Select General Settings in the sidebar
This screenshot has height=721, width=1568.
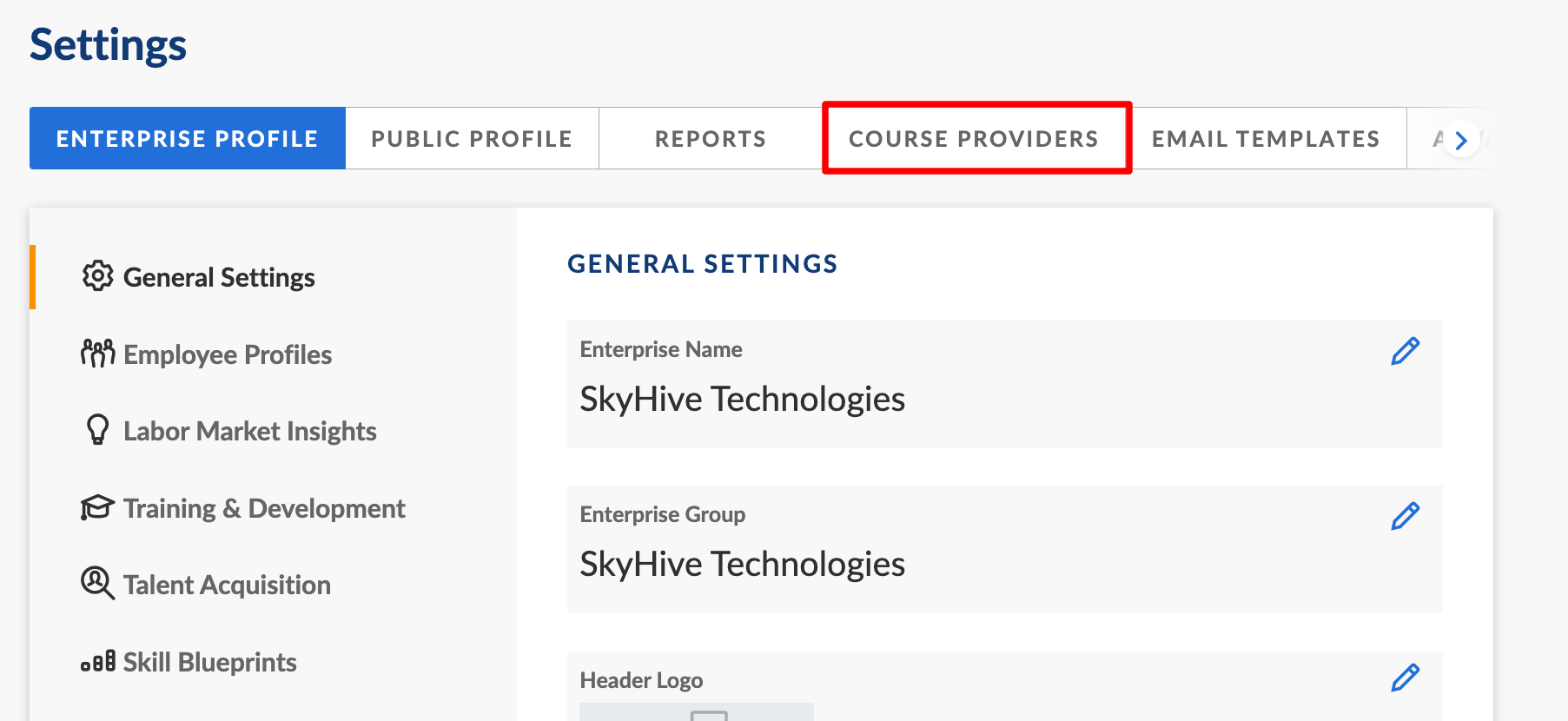point(219,277)
